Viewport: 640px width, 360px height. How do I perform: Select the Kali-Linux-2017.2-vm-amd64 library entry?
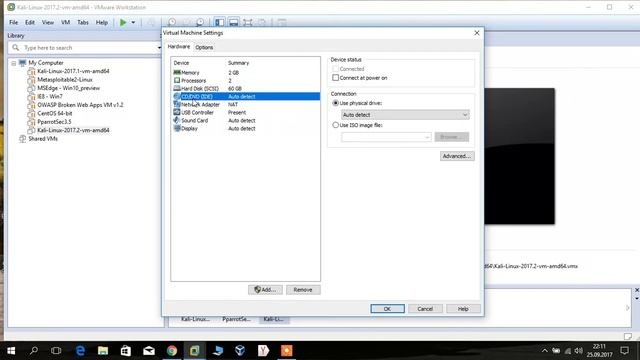click(73, 130)
